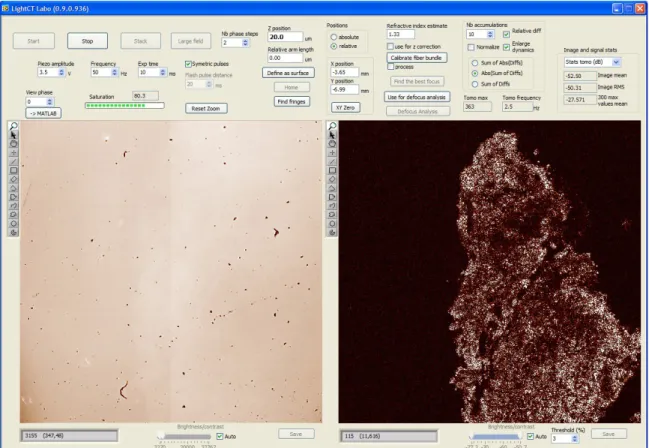The width and height of the screenshot is (649, 448).
Task: Select the arrow pointer tool beside the left camera image
Action: tap(13, 135)
